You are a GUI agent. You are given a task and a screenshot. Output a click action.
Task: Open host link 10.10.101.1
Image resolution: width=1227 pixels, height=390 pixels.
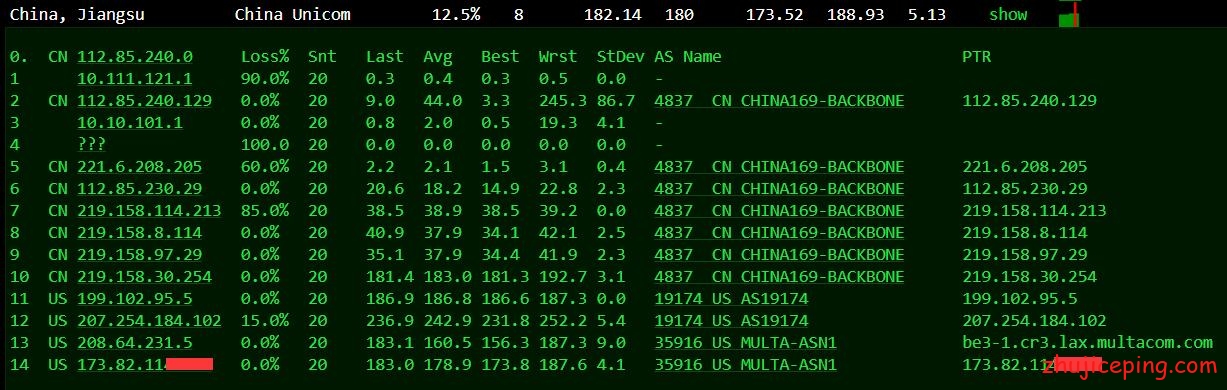pyautogui.click(x=130, y=123)
